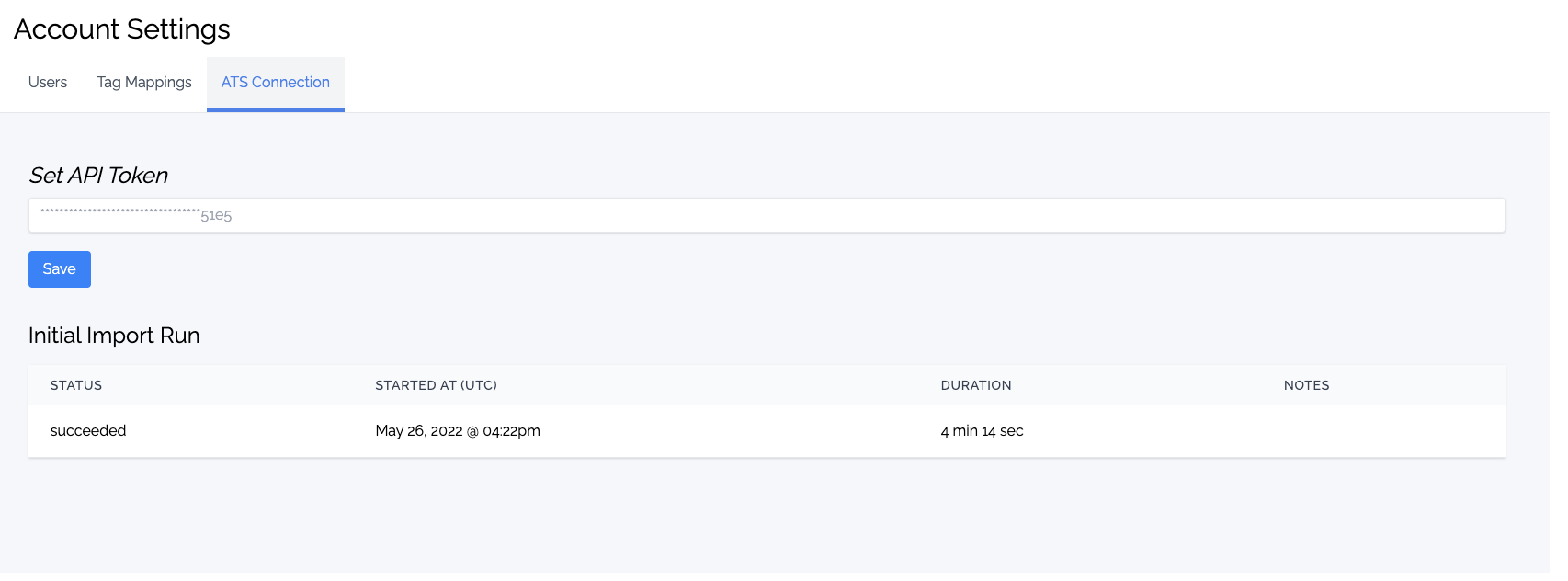Switch to the Users tab
The width and height of the screenshot is (1568, 581).
[x=48, y=83]
